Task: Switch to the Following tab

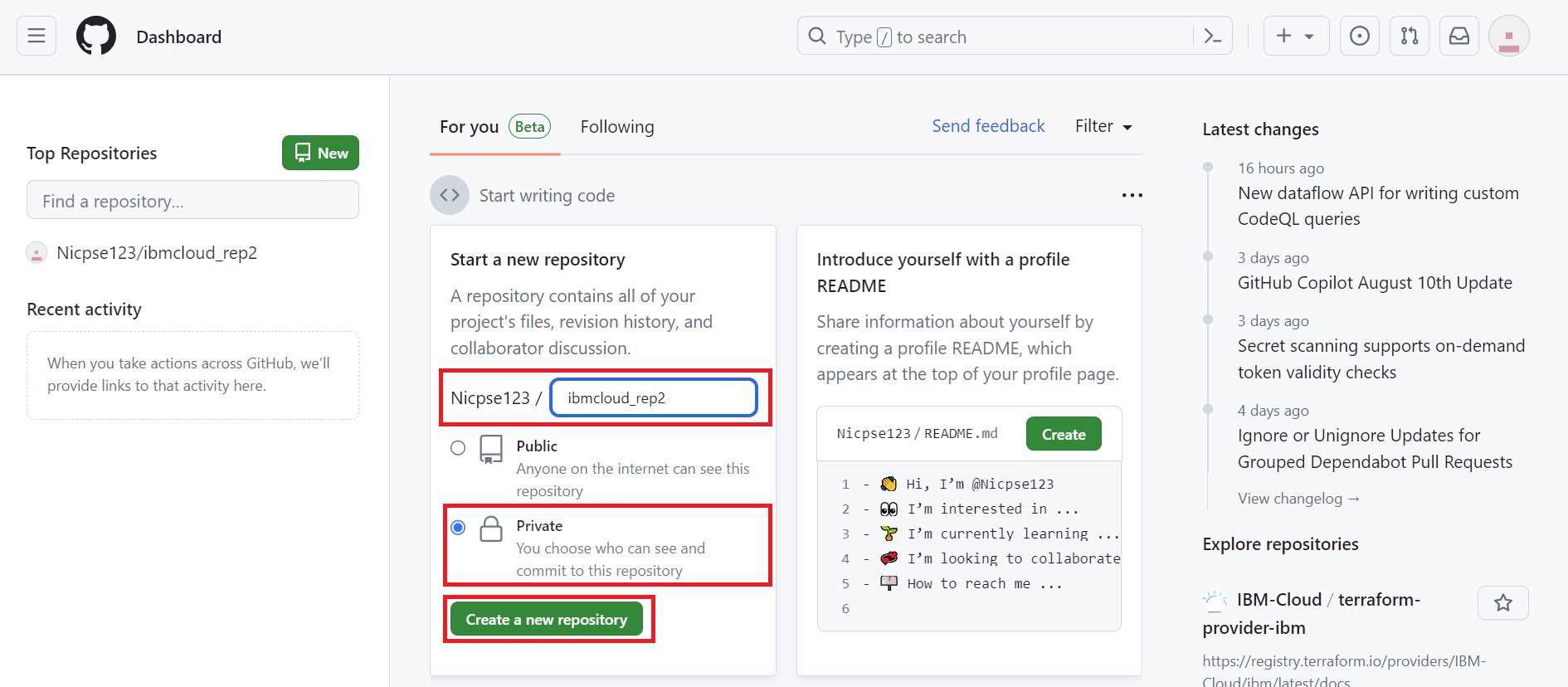Action: [x=616, y=127]
